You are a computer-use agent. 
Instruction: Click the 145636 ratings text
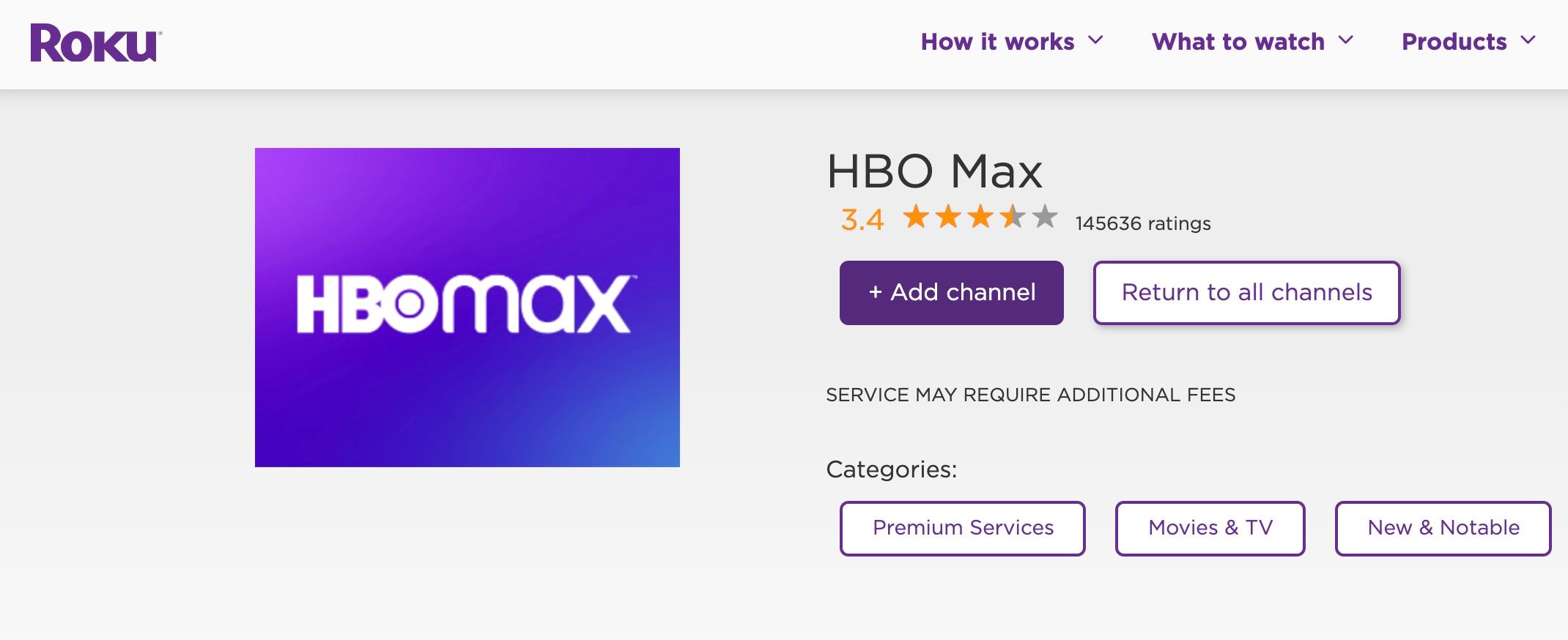click(x=1143, y=223)
